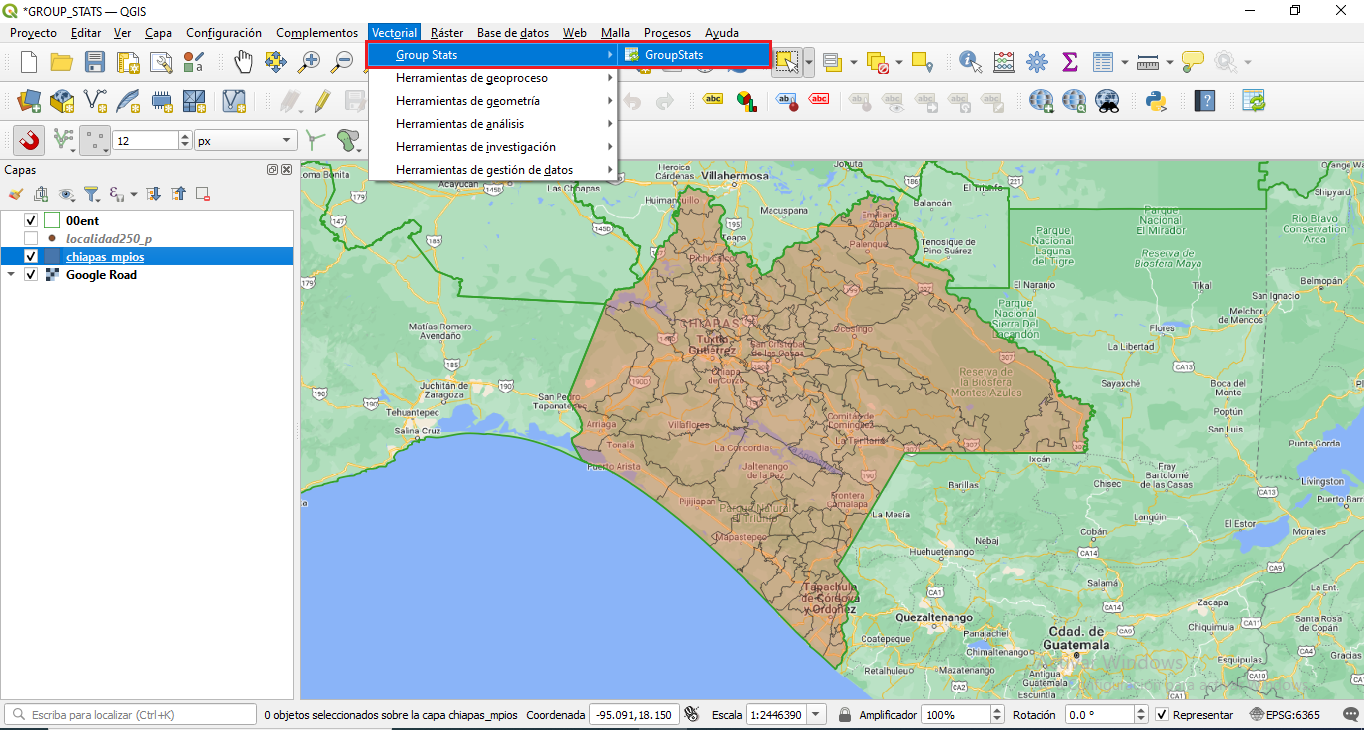This screenshot has height=730, width=1364.
Task: Enable the localidad250_p layer checkbox
Action: (31, 238)
